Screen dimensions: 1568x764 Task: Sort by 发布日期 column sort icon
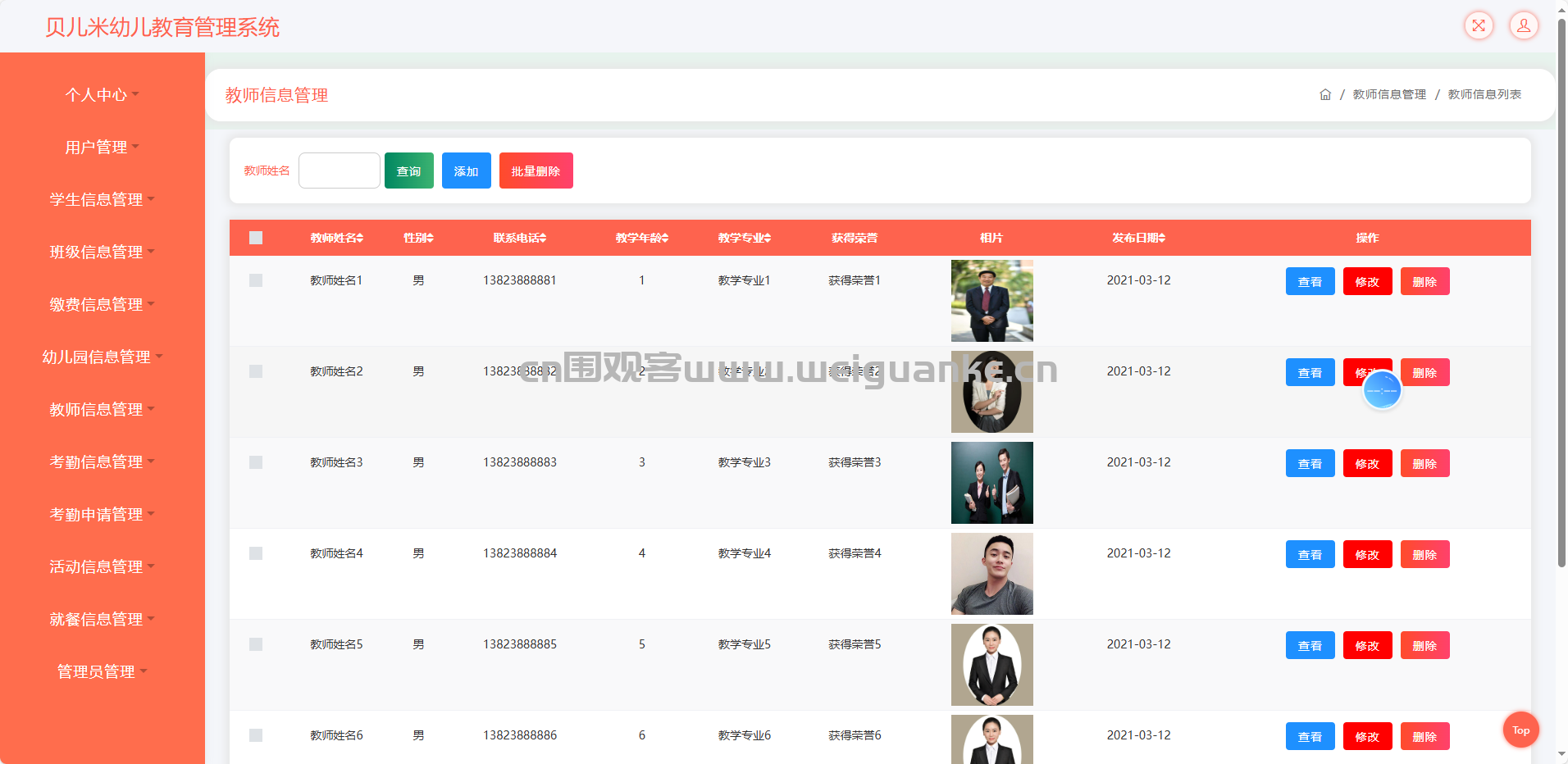1161,239
